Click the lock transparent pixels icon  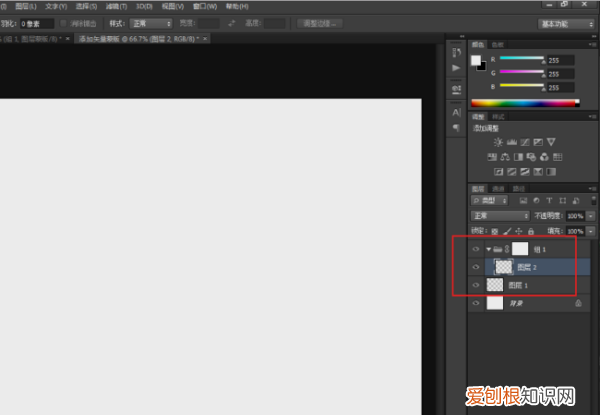point(494,230)
